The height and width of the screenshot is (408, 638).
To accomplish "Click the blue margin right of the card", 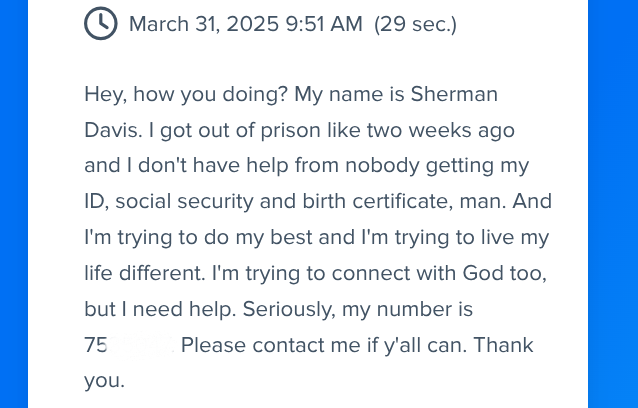I will [x=613, y=204].
